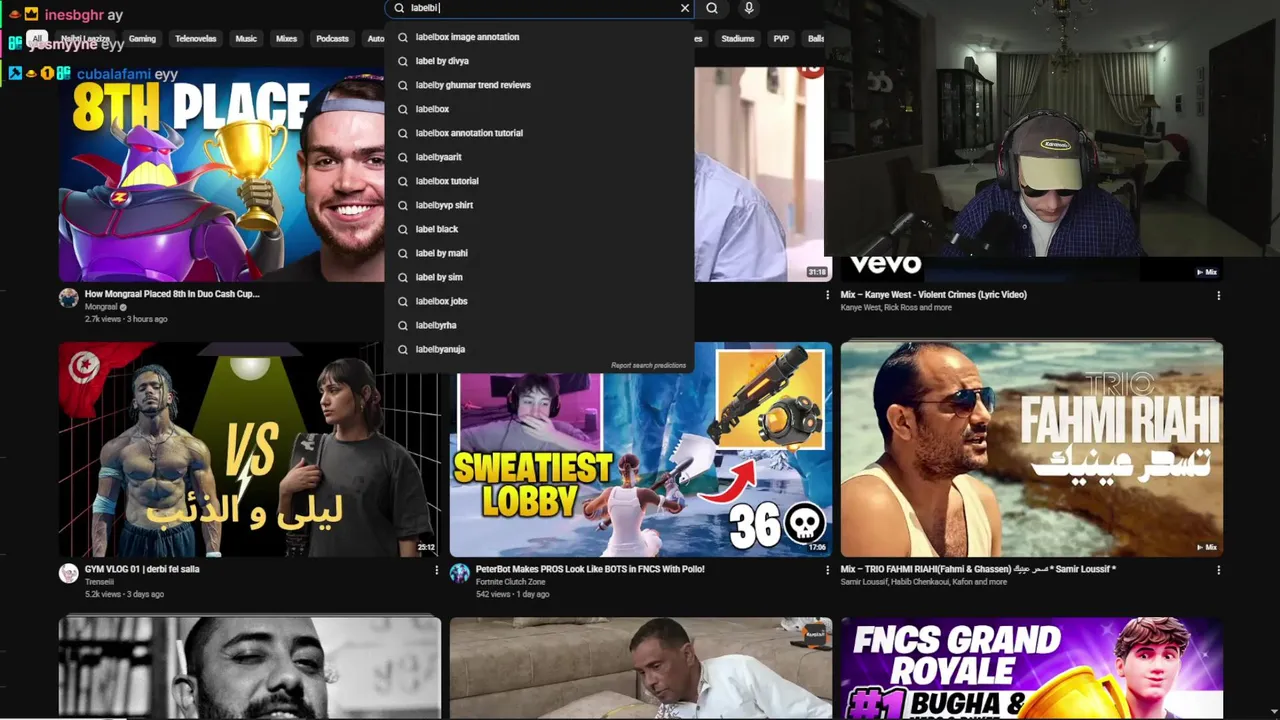Open the '8TH PLACE' Mongraal video thumbnail
This screenshot has width=1280, height=720.
click(x=222, y=174)
